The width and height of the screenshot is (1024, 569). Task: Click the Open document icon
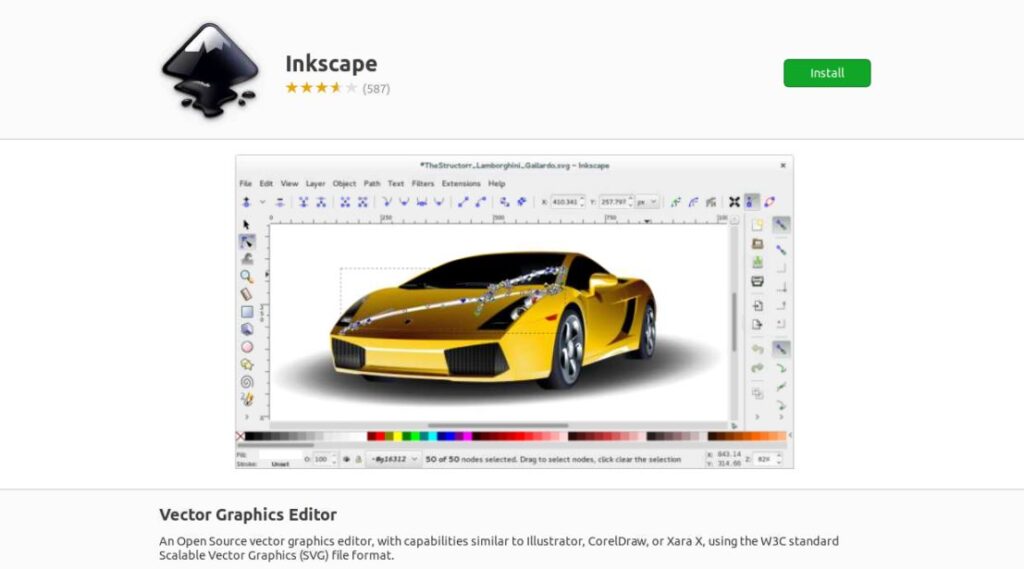tap(758, 244)
